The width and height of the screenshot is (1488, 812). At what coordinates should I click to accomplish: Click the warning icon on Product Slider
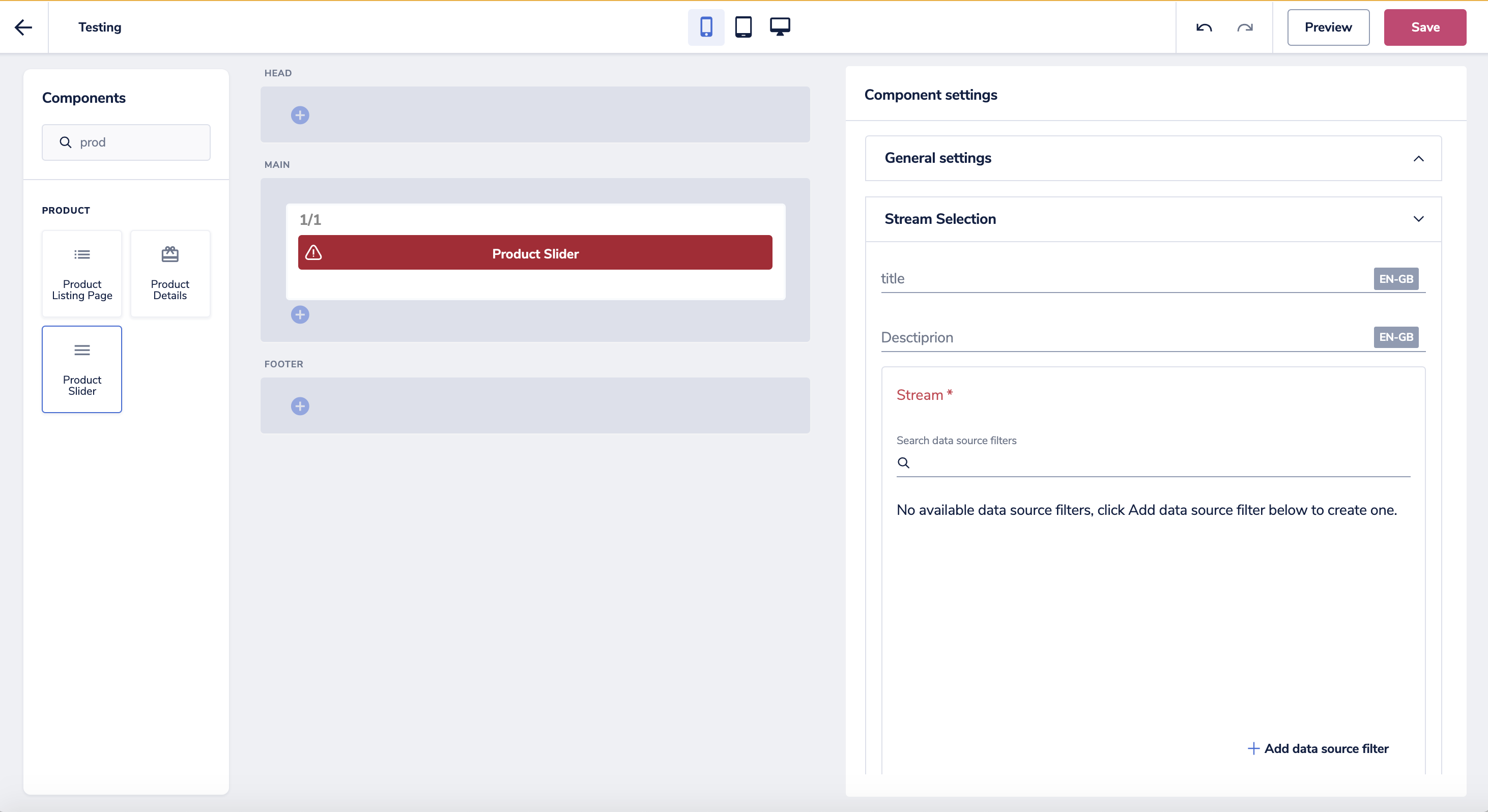coord(313,253)
